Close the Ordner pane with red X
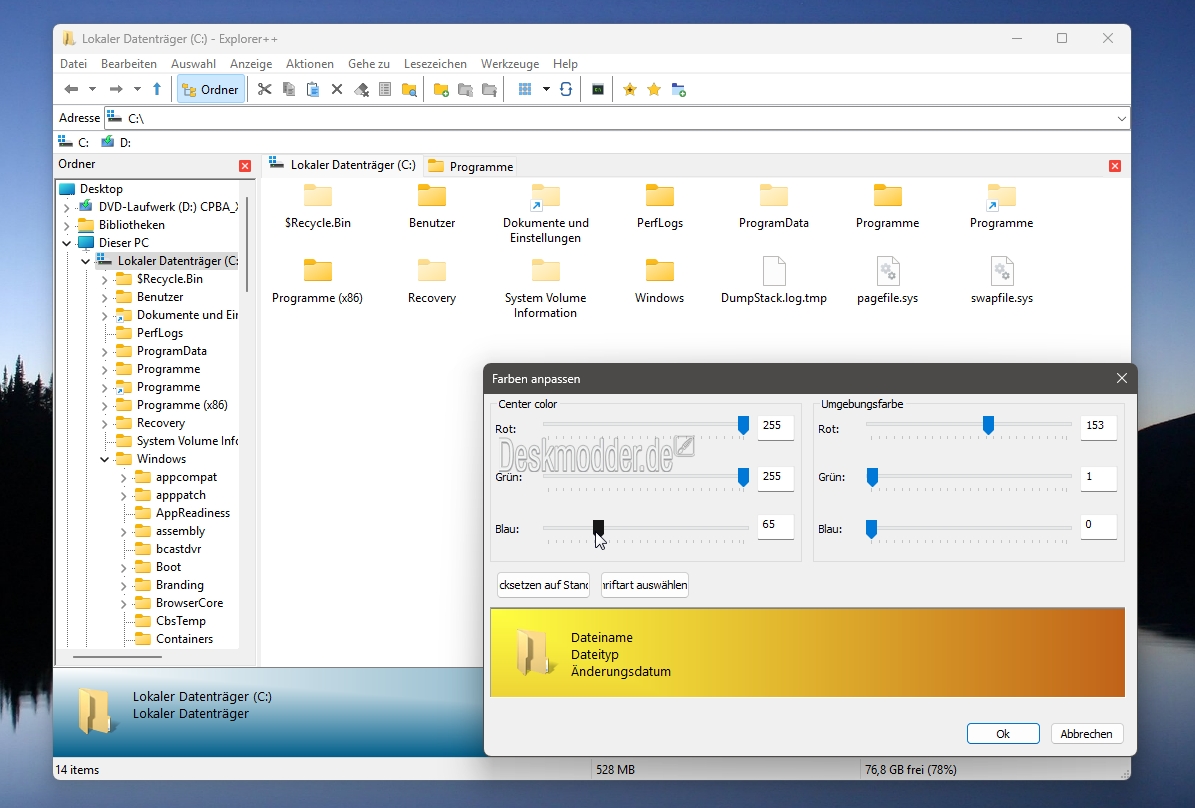 click(x=245, y=165)
